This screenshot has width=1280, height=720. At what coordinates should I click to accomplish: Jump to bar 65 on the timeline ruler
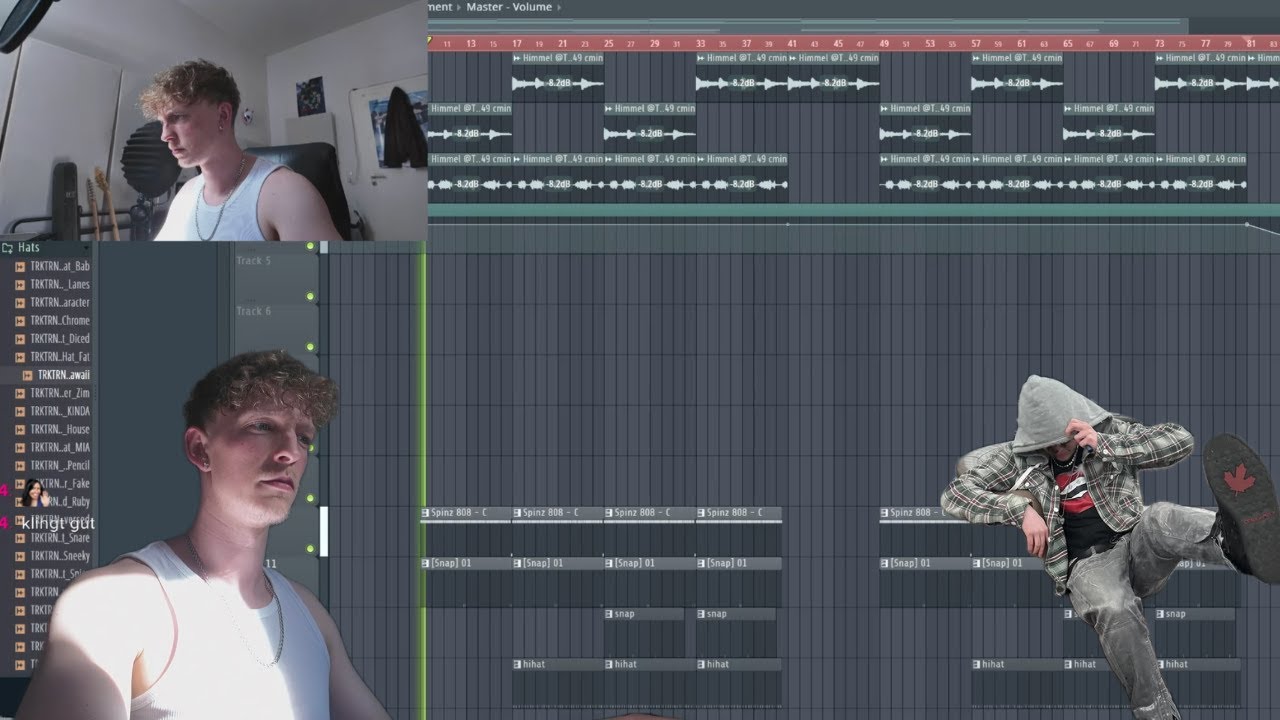[1068, 43]
